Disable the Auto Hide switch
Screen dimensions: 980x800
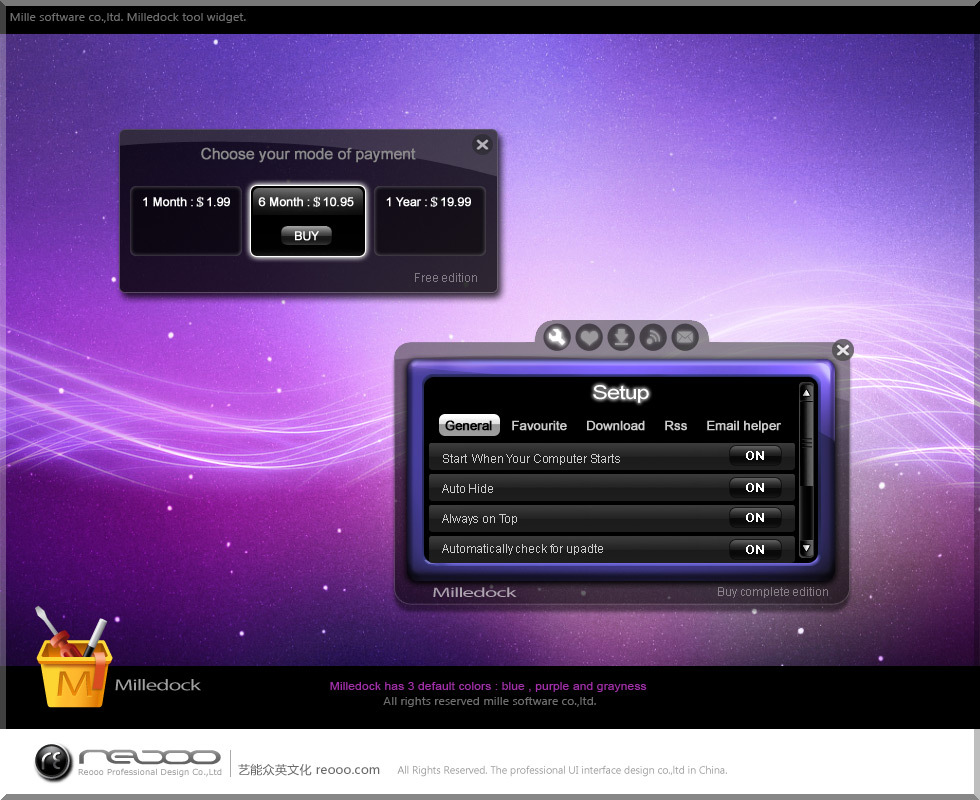[x=755, y=488]
